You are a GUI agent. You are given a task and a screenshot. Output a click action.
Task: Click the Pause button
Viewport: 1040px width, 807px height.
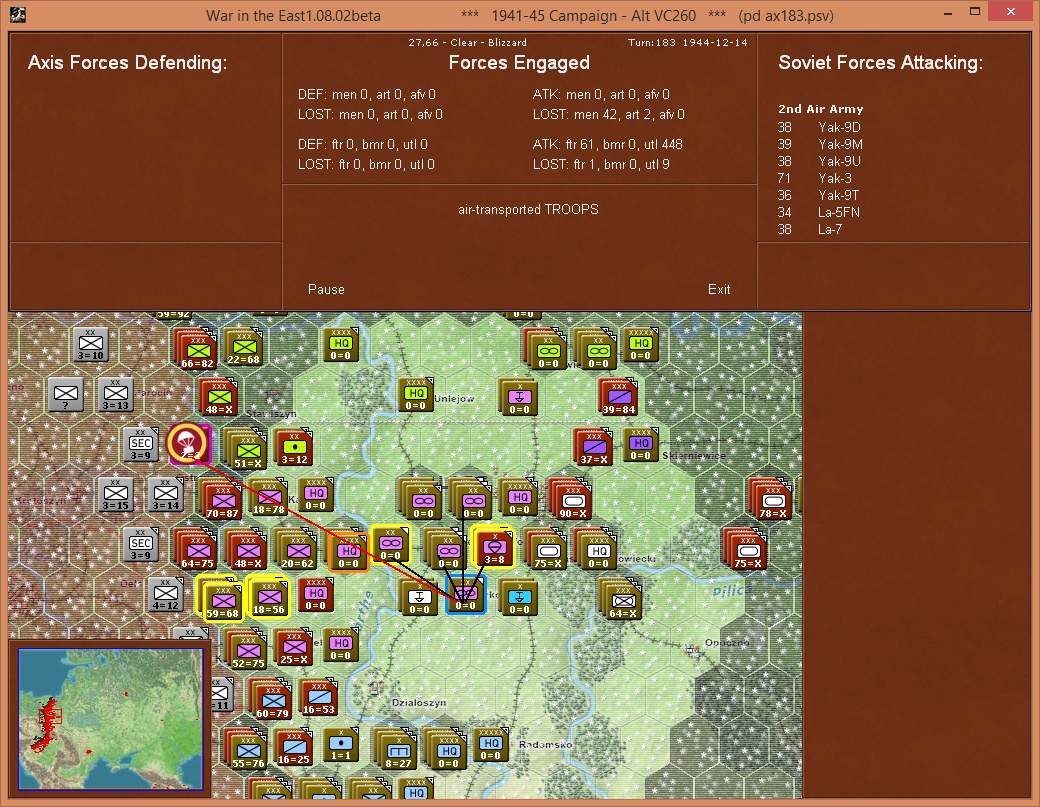pos(326,289)
